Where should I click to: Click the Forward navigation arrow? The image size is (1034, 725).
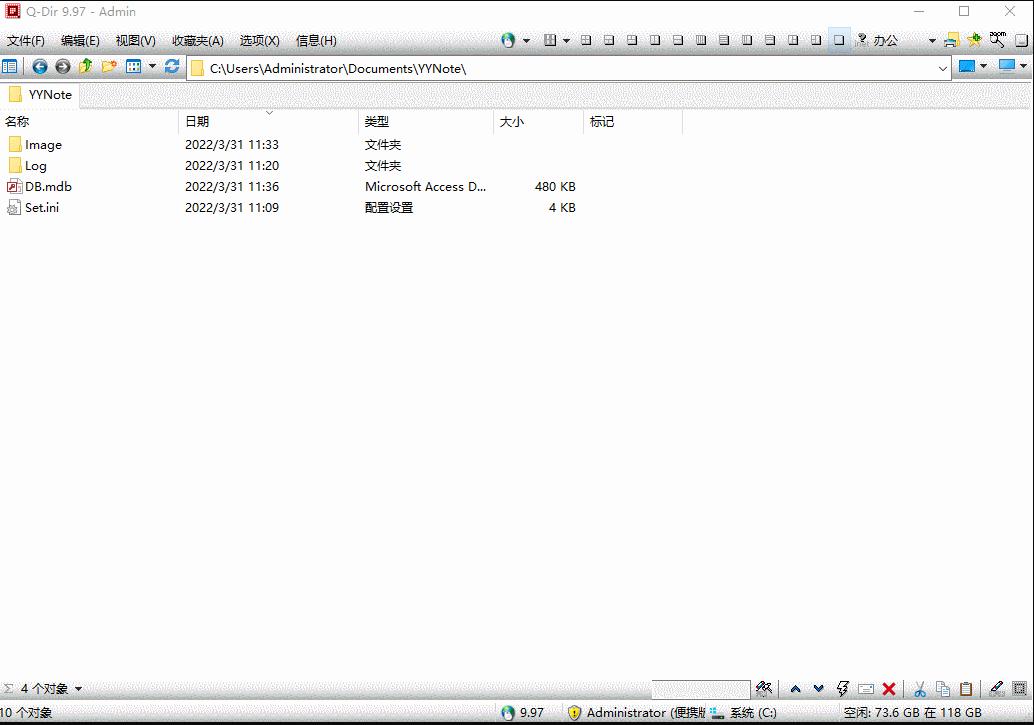pos(63,67)
